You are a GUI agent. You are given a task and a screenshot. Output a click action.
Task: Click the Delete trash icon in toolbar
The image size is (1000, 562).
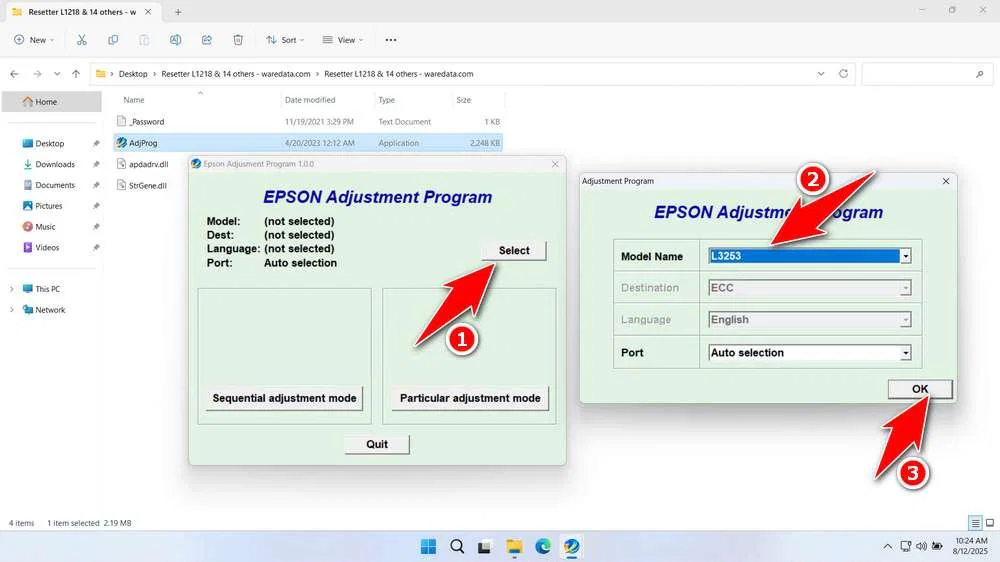tap(238, 40)
